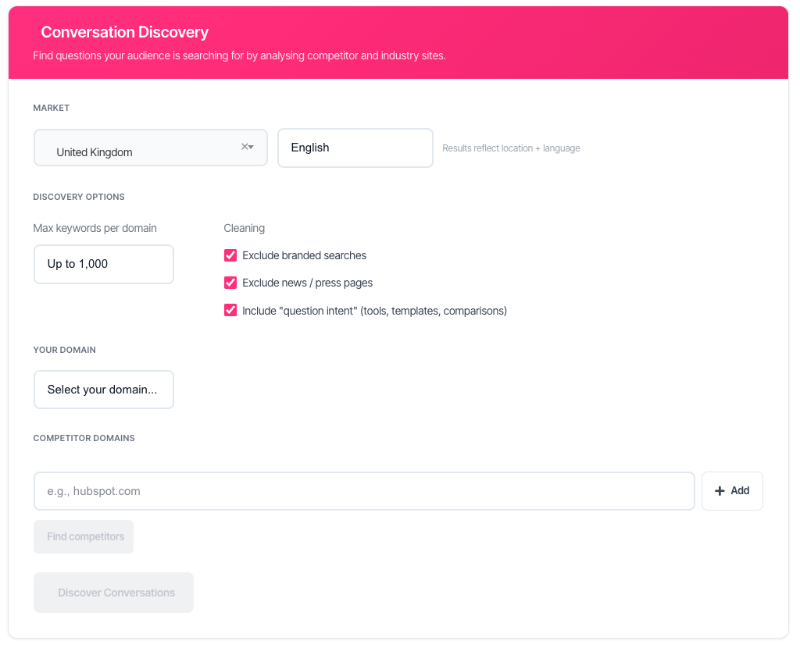Click the Cleaning options heading
Screen dimensions: 800x648
[244, 228]
